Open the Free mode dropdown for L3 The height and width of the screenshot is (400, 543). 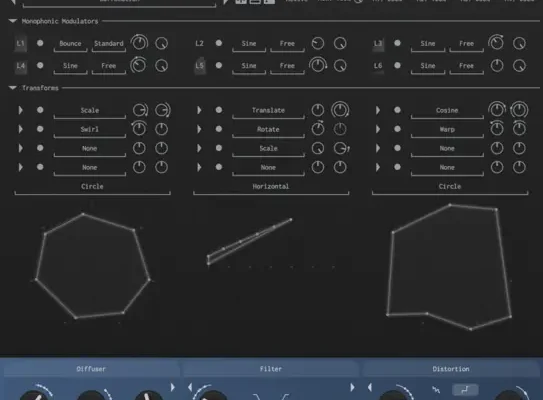[x=466, y=44]
